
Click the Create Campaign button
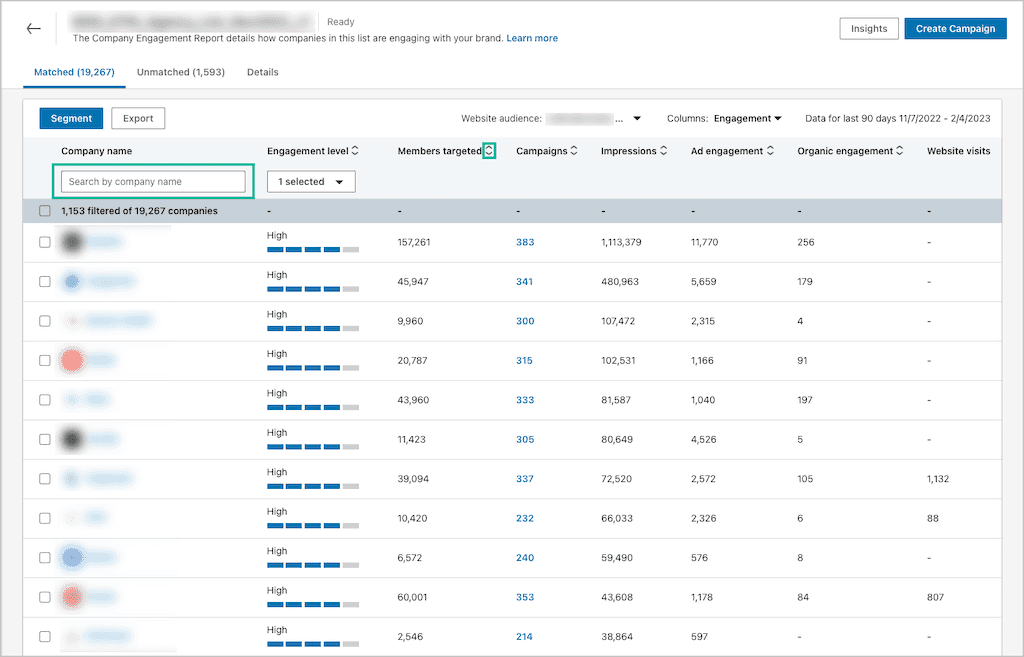pyautogui.click(x=955, y=29)
